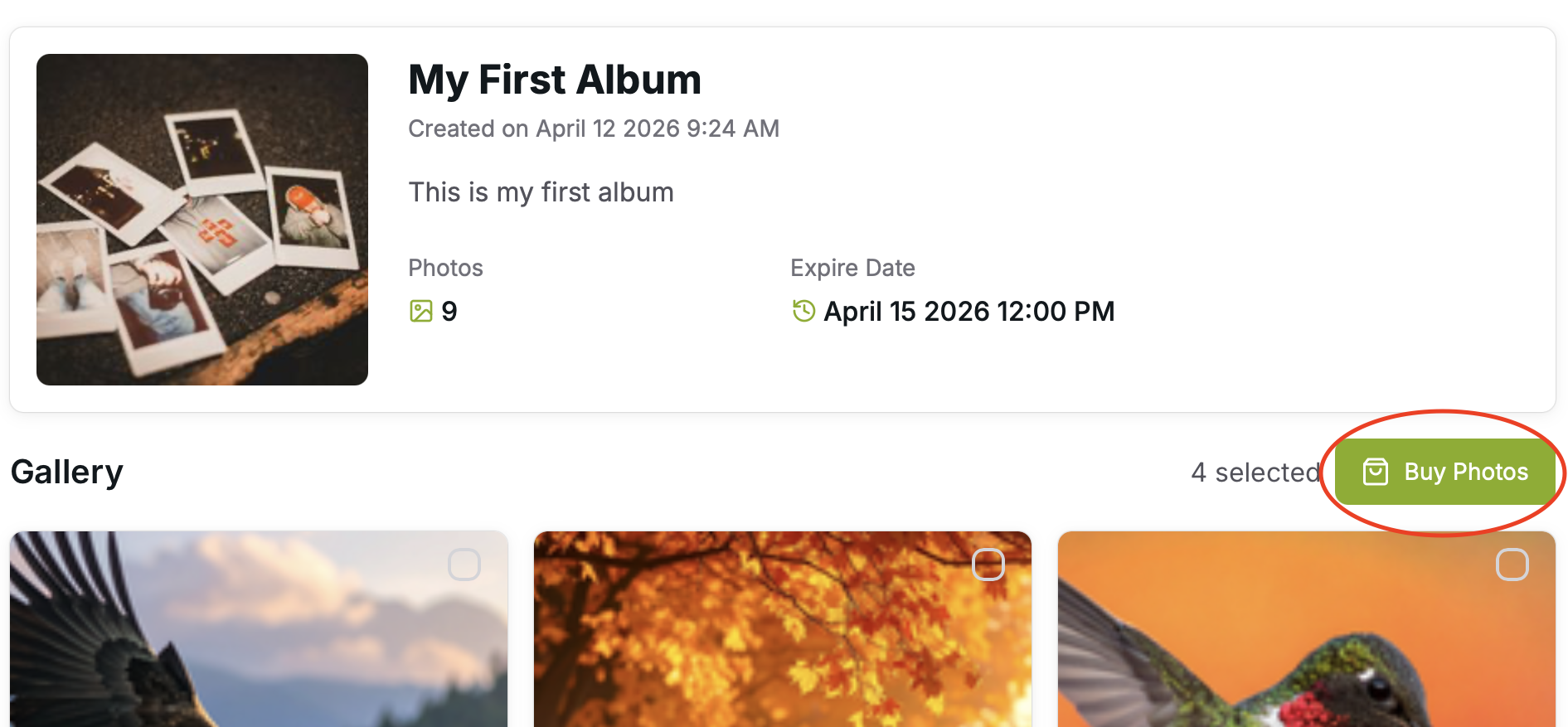Tick the checkbox on the eagle photo

pyautogui.click(x=464, y=565)
